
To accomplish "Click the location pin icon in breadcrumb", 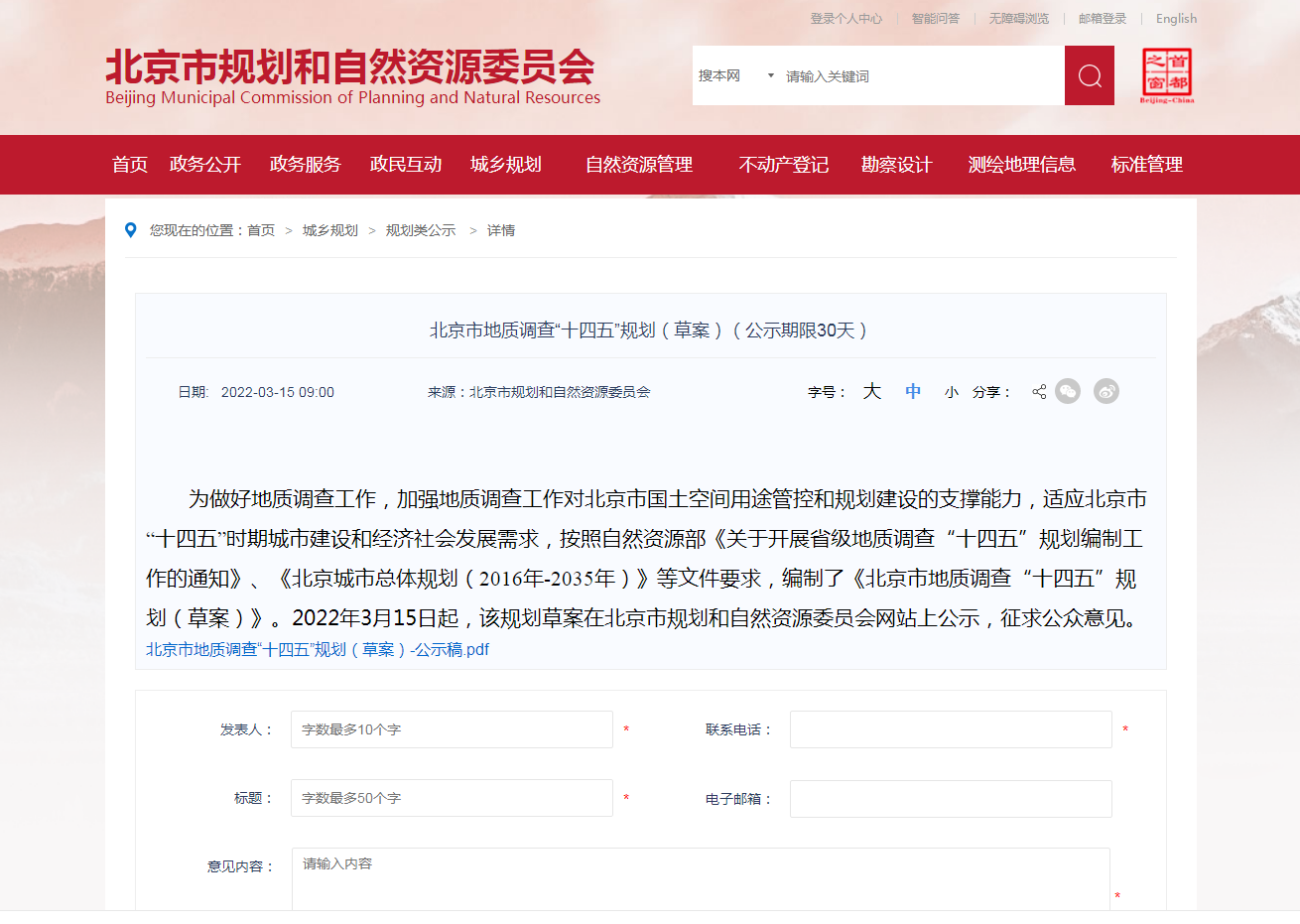I will (x=130, y=230).
